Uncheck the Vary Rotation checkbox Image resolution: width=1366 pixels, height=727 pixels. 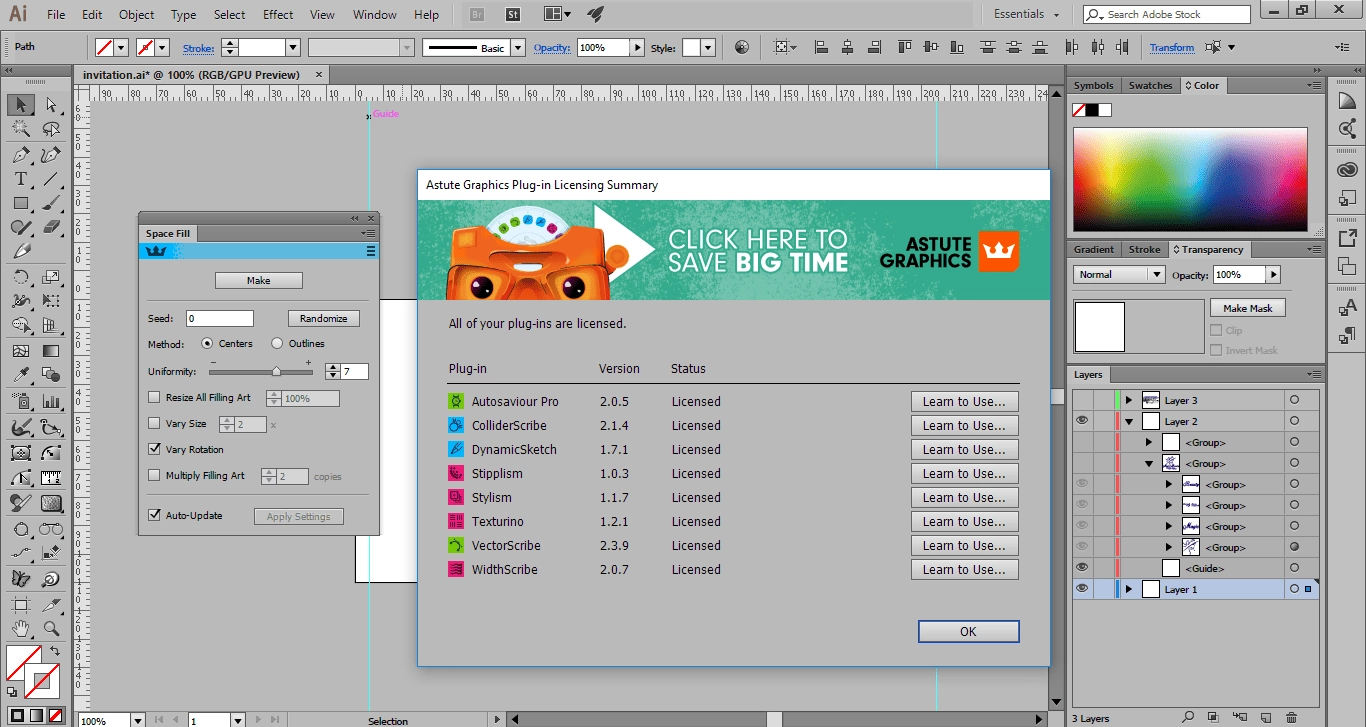click(x=154, y=449)
